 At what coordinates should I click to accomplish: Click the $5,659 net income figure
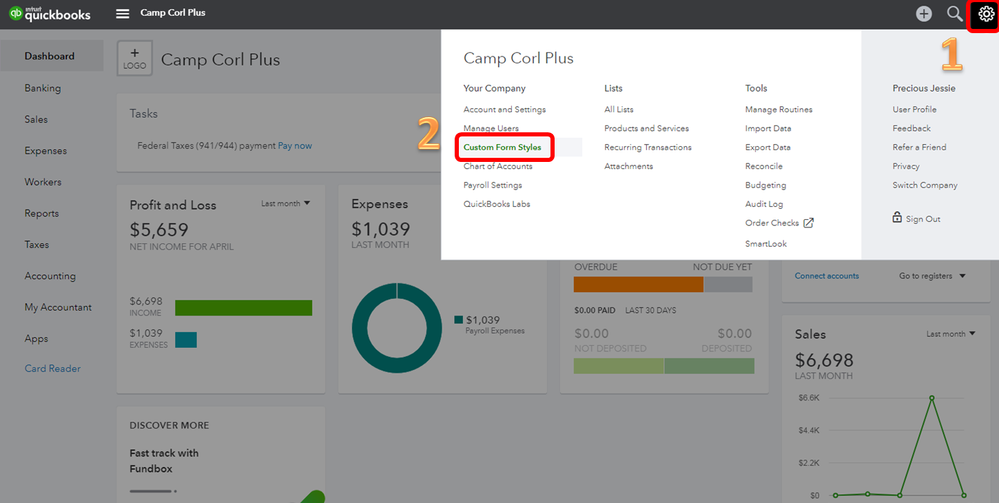coord(159,230)
